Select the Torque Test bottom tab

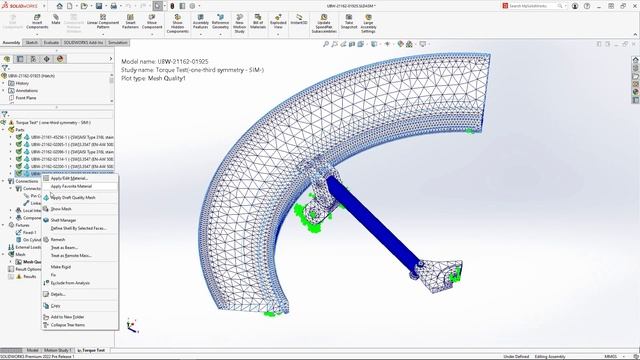tap(91, 350)
